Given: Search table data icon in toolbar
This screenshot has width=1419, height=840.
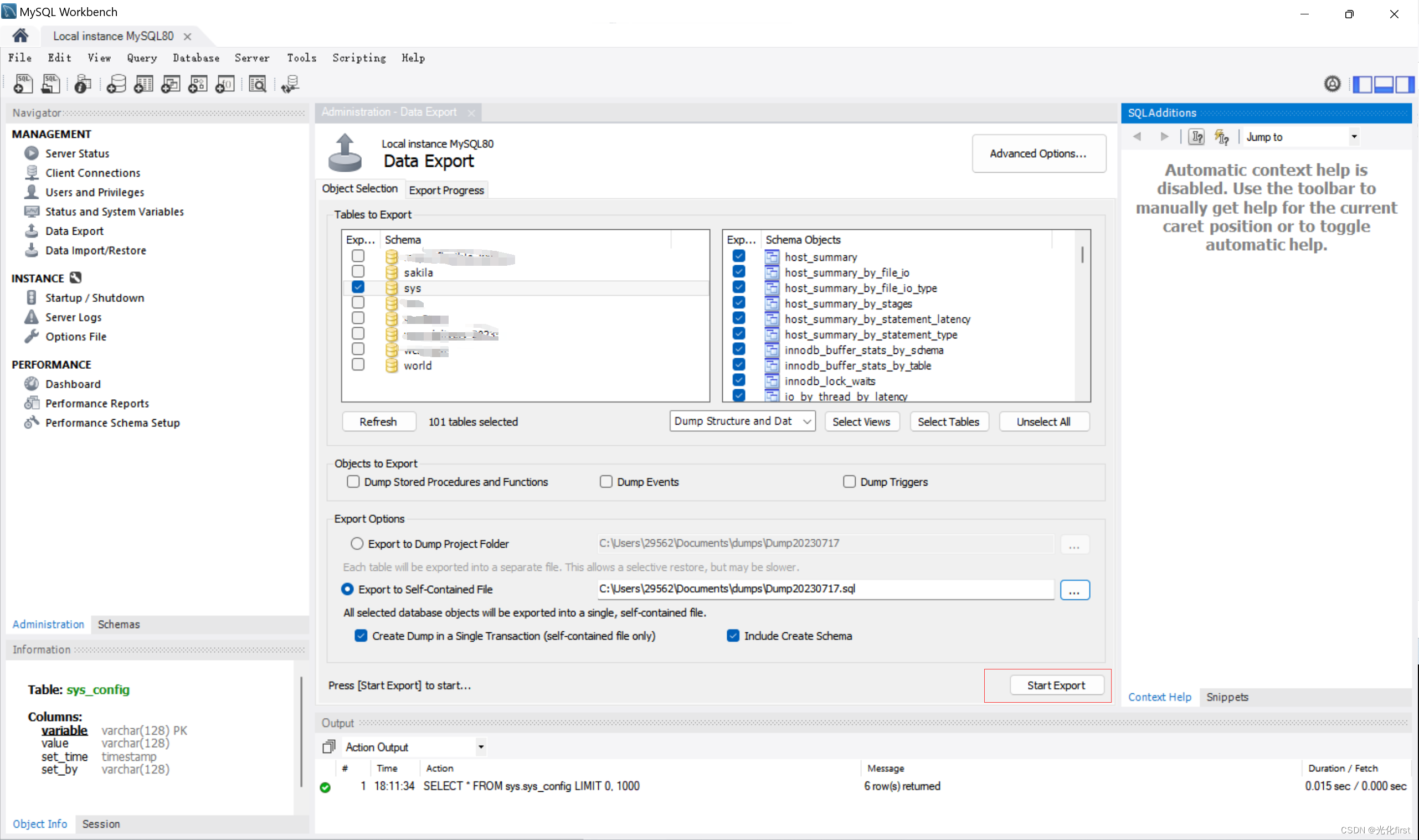Looking at the screenshot, I should [x=258, y=84].
